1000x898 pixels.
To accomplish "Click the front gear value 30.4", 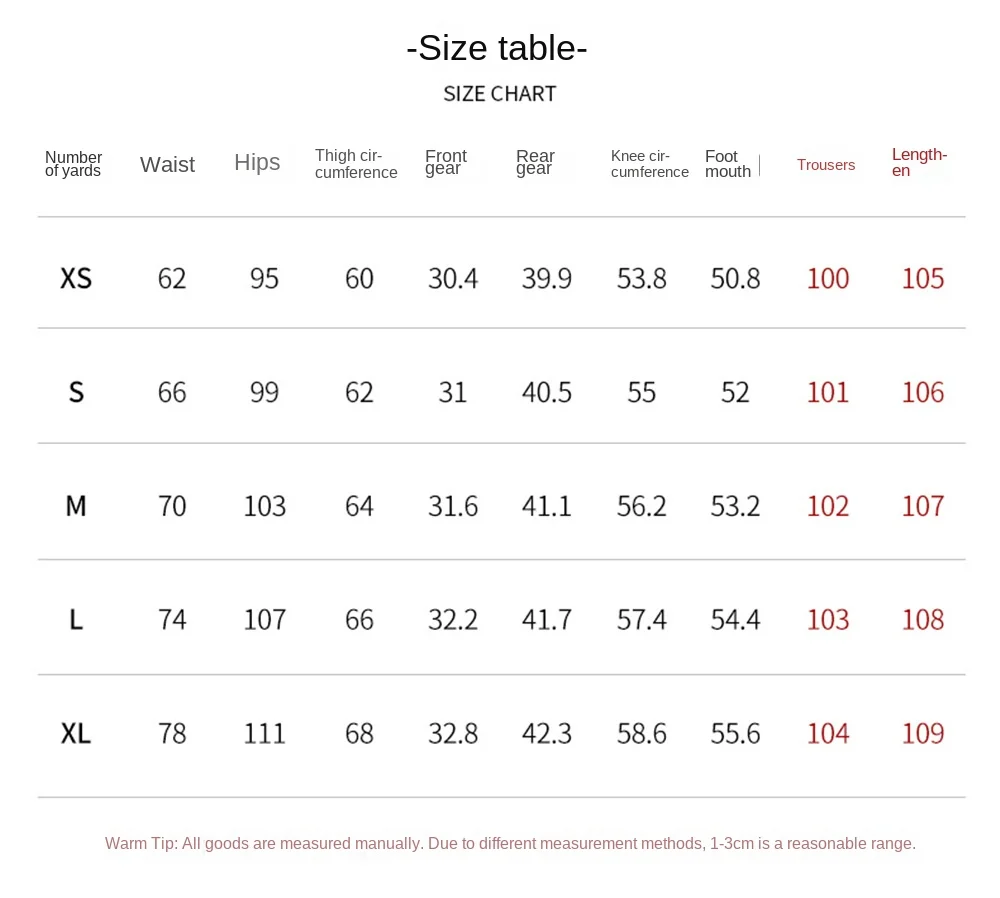I will tap(453, 278).
